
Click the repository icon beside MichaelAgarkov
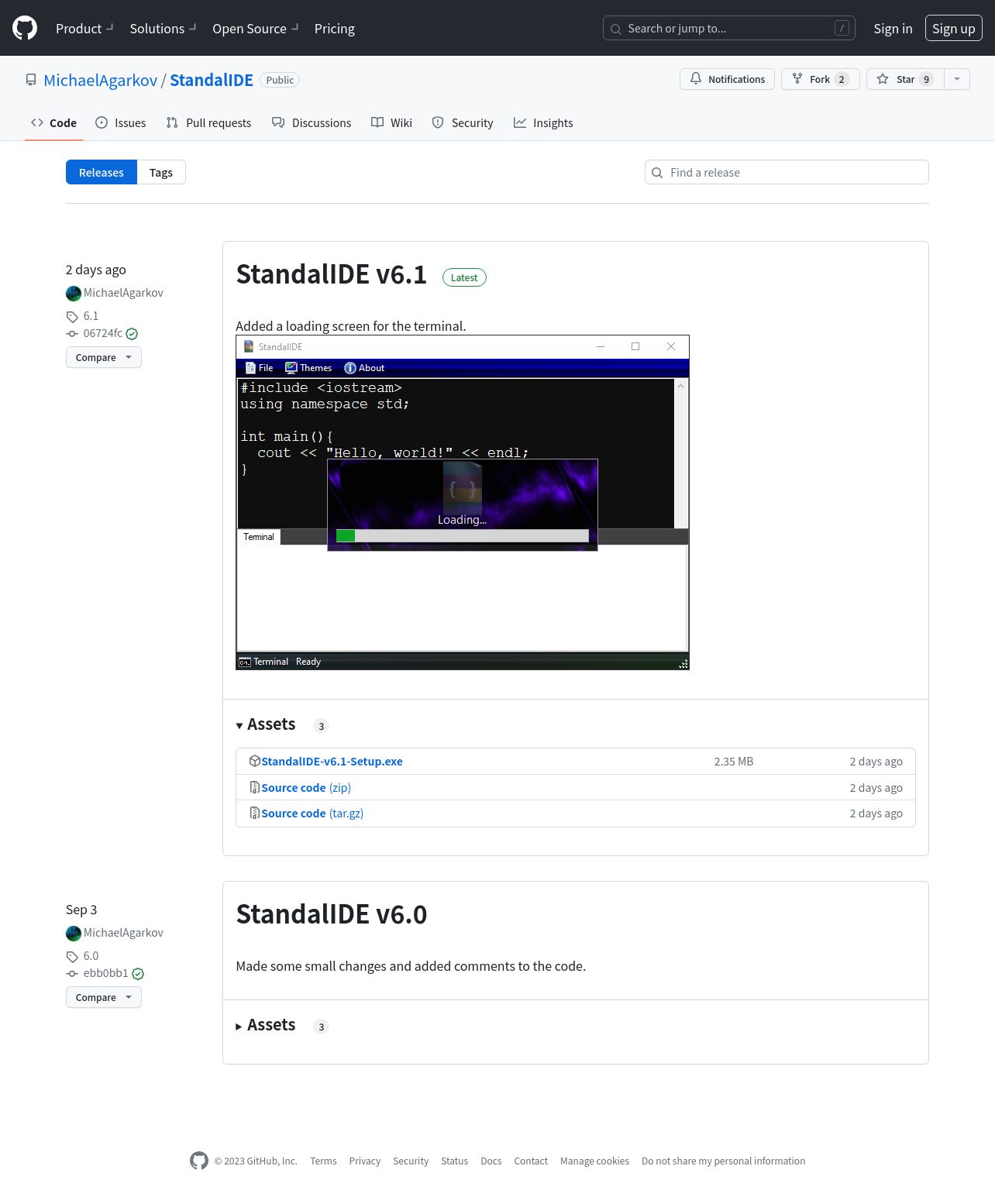click(31, 80)
